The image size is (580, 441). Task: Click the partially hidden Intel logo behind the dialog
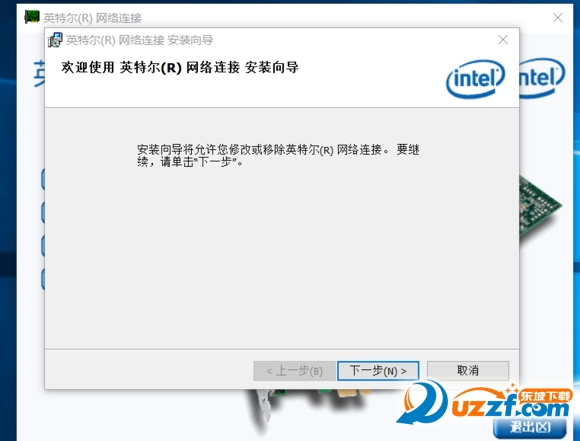(542, 78)
